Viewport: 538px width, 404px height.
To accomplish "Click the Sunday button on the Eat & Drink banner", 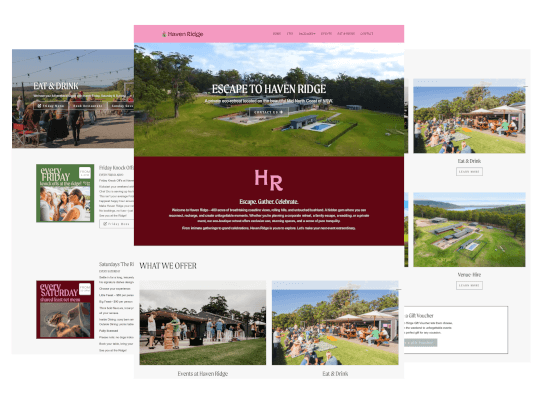I will (x=121, y=106).
